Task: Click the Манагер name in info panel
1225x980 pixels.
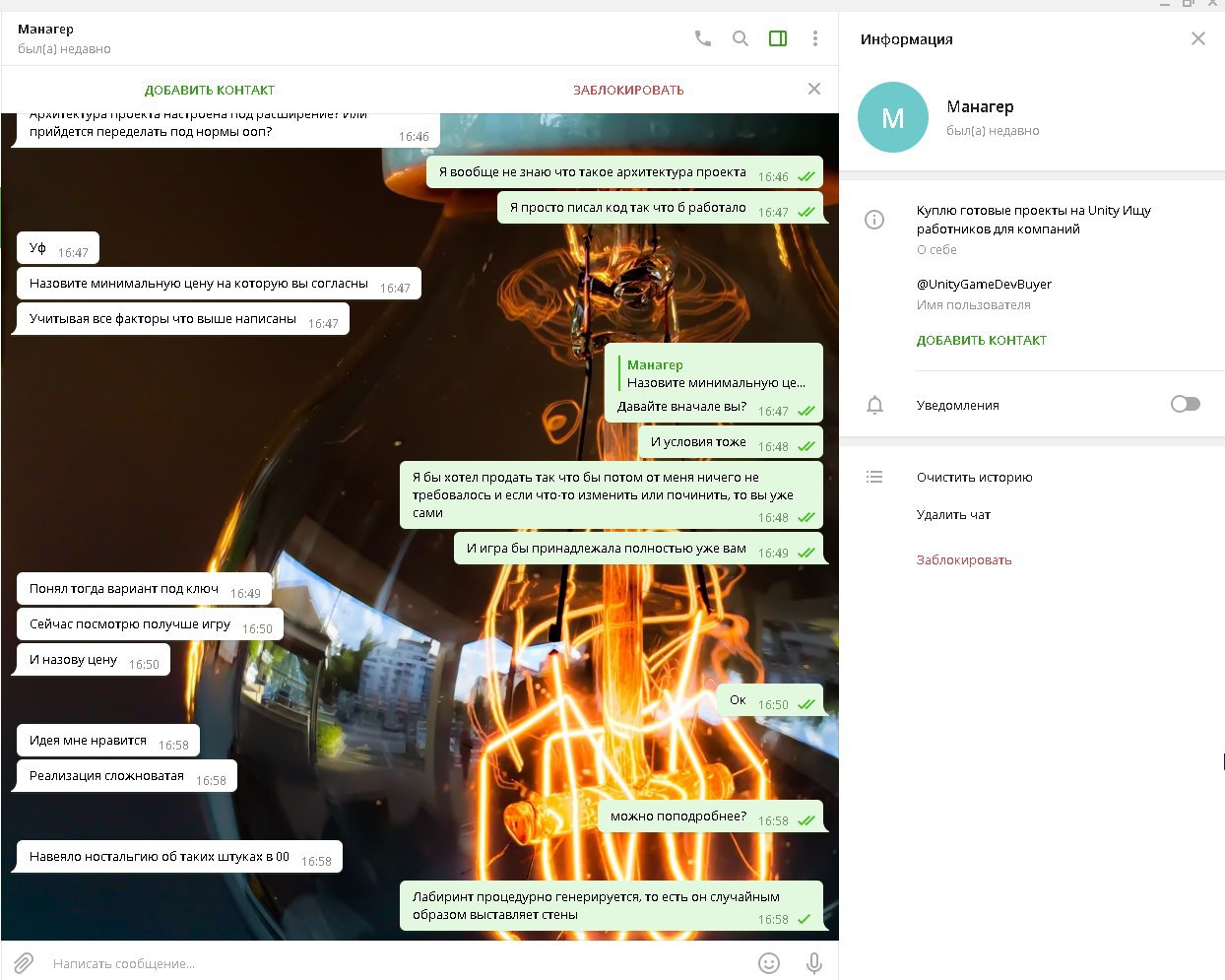Action: [x=980, y=106]
